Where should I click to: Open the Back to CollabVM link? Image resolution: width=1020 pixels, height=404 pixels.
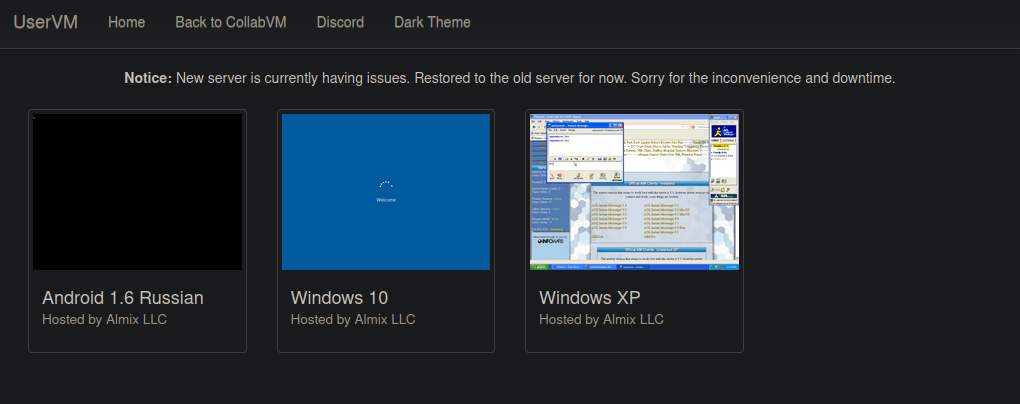click(x=230, y=22)
